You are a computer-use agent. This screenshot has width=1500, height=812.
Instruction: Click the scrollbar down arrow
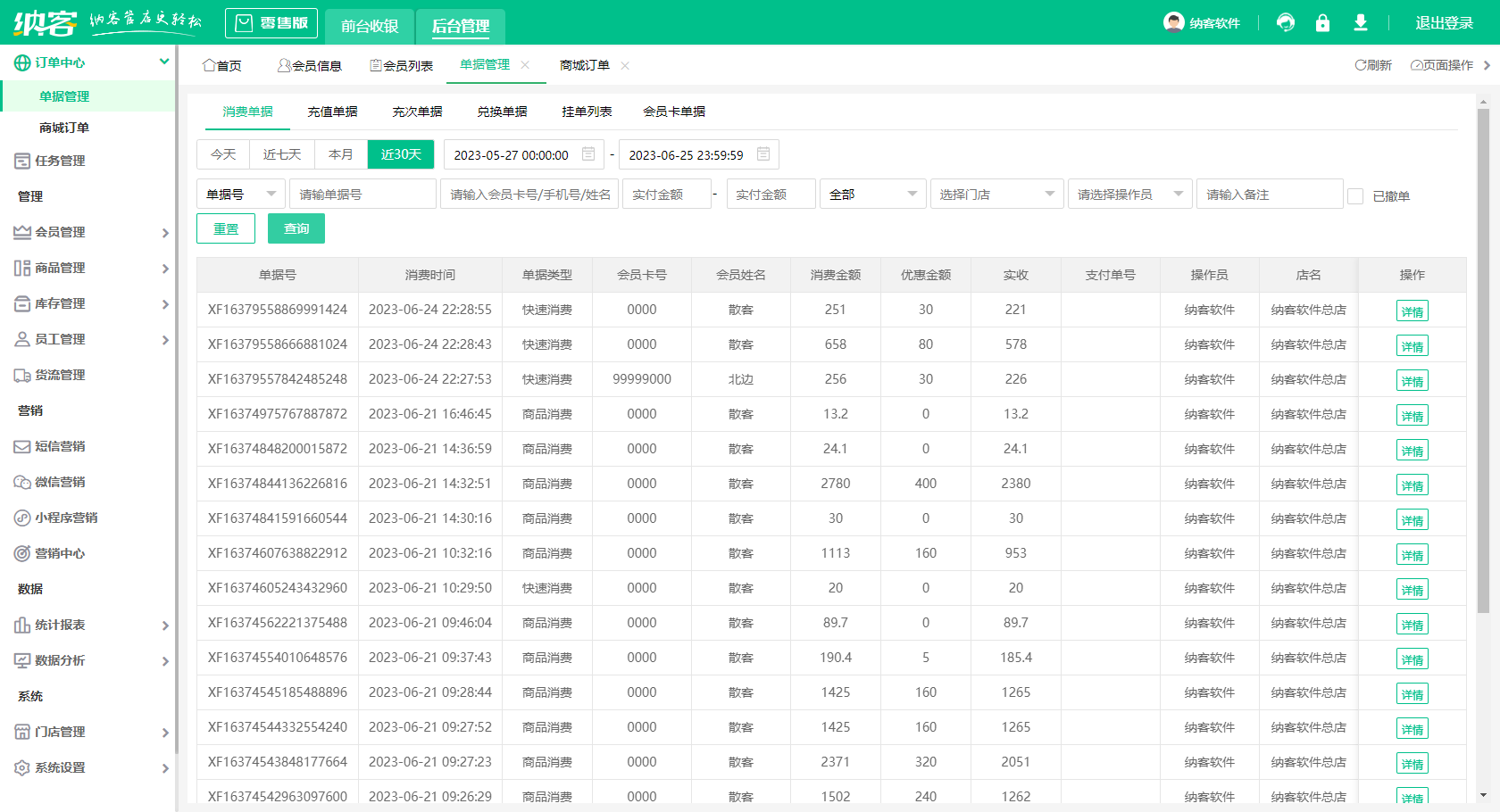[1483, 795]
